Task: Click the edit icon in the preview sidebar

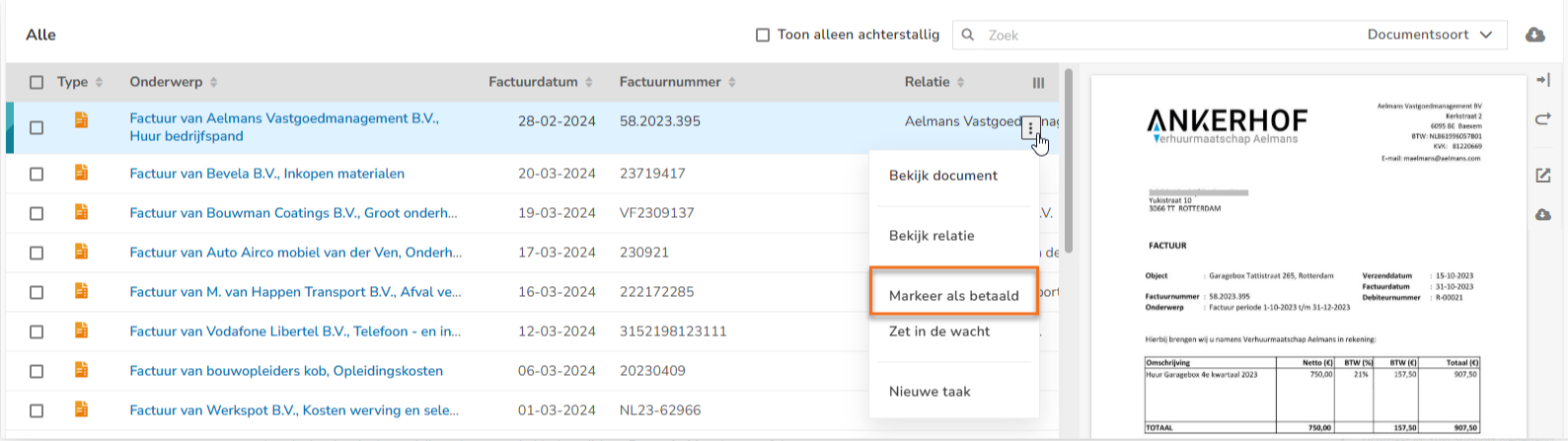Action: [1543, 176]
